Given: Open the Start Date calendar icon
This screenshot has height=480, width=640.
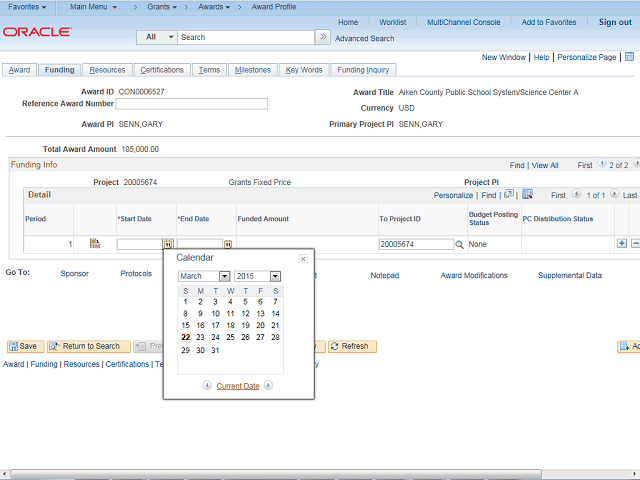Looking at the screenshot, I should point(168,244).
